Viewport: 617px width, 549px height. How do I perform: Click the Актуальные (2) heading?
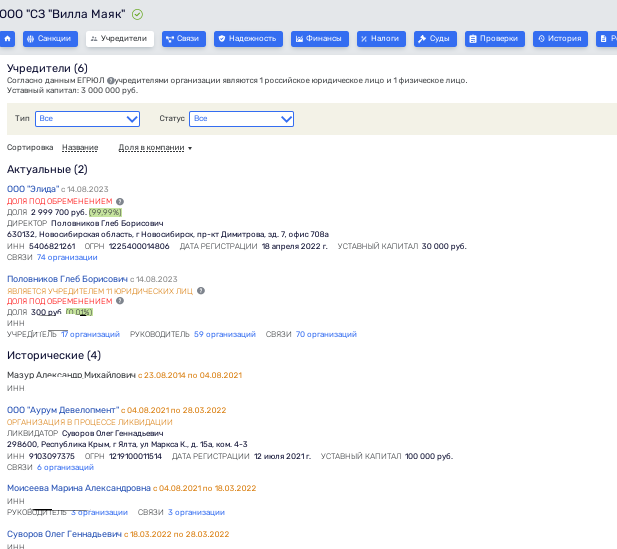(x=47, y=170)
